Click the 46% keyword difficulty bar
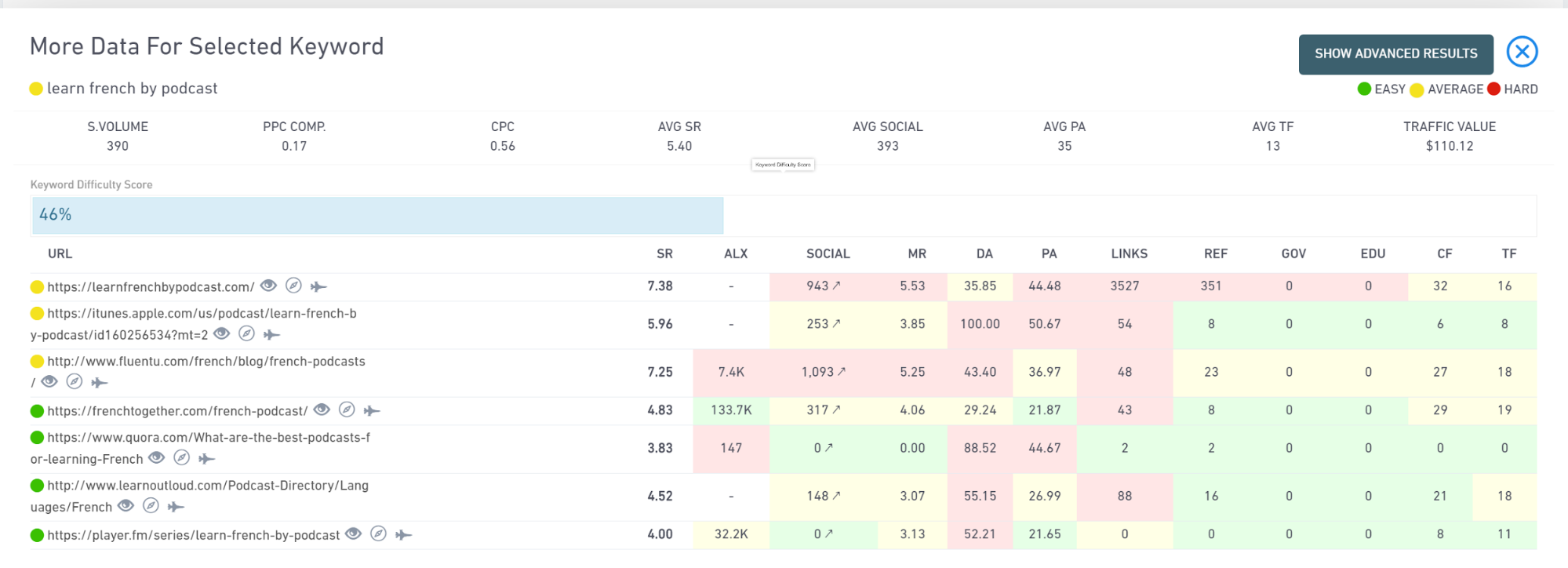This screenshot has width=1568, height=568. click(x=377, y=215)
